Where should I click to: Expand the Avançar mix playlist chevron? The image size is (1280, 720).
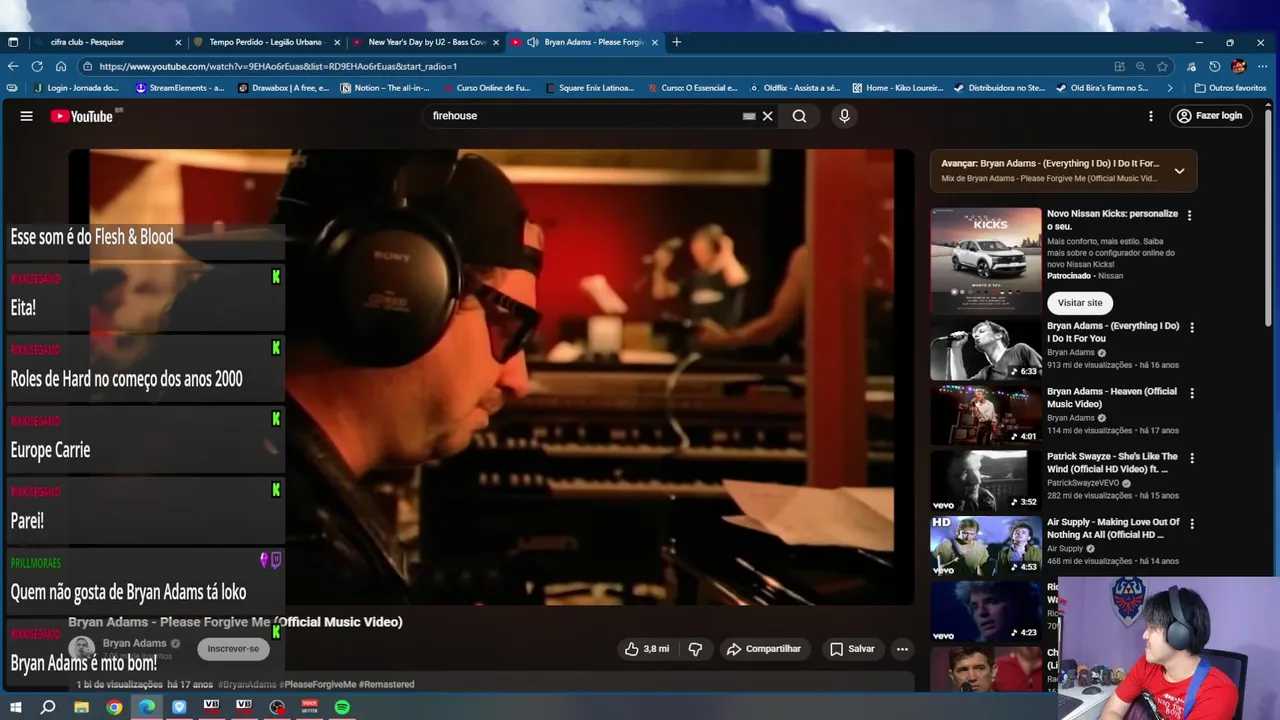1179,171
